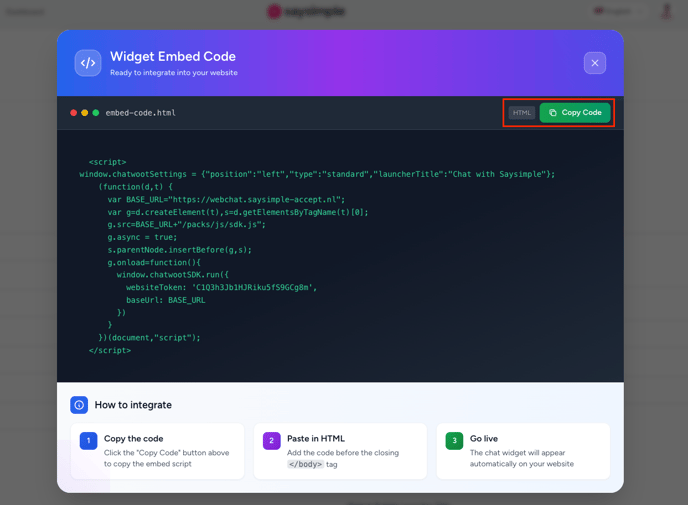Select the Copy the code card title

point(133,439)
